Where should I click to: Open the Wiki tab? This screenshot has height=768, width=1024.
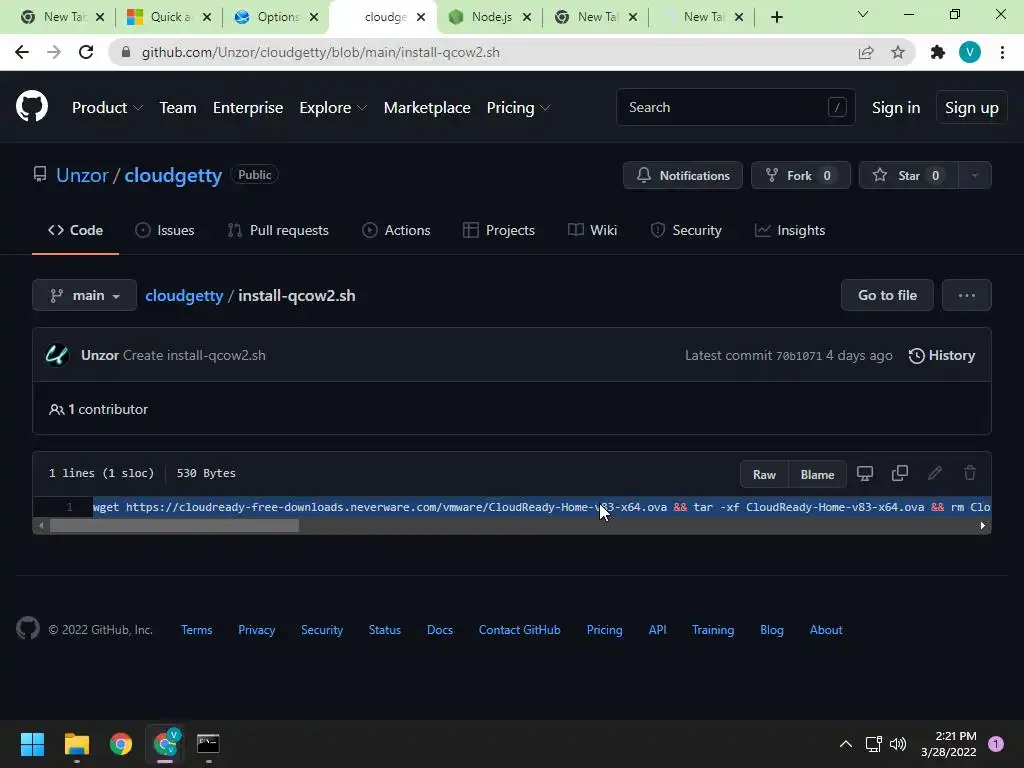592,231
